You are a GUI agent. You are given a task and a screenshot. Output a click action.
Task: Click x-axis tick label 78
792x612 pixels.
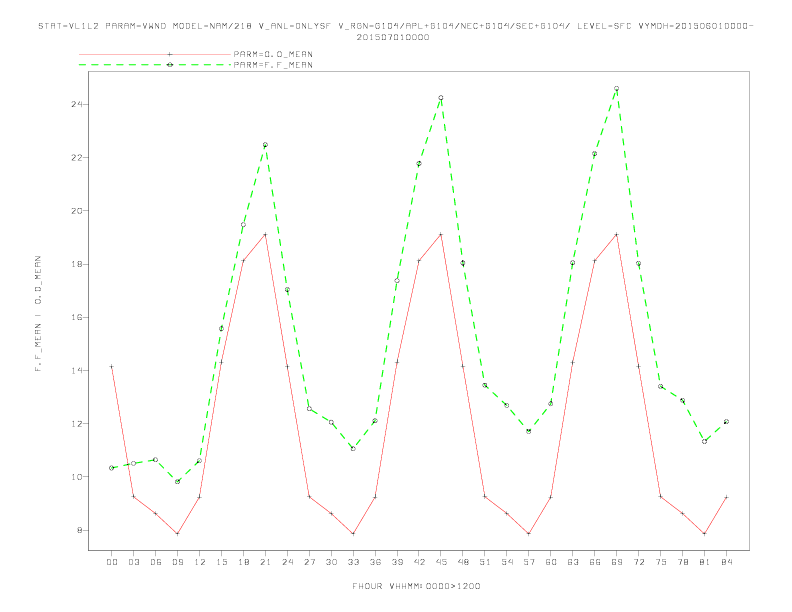click(x=682, y=562)
